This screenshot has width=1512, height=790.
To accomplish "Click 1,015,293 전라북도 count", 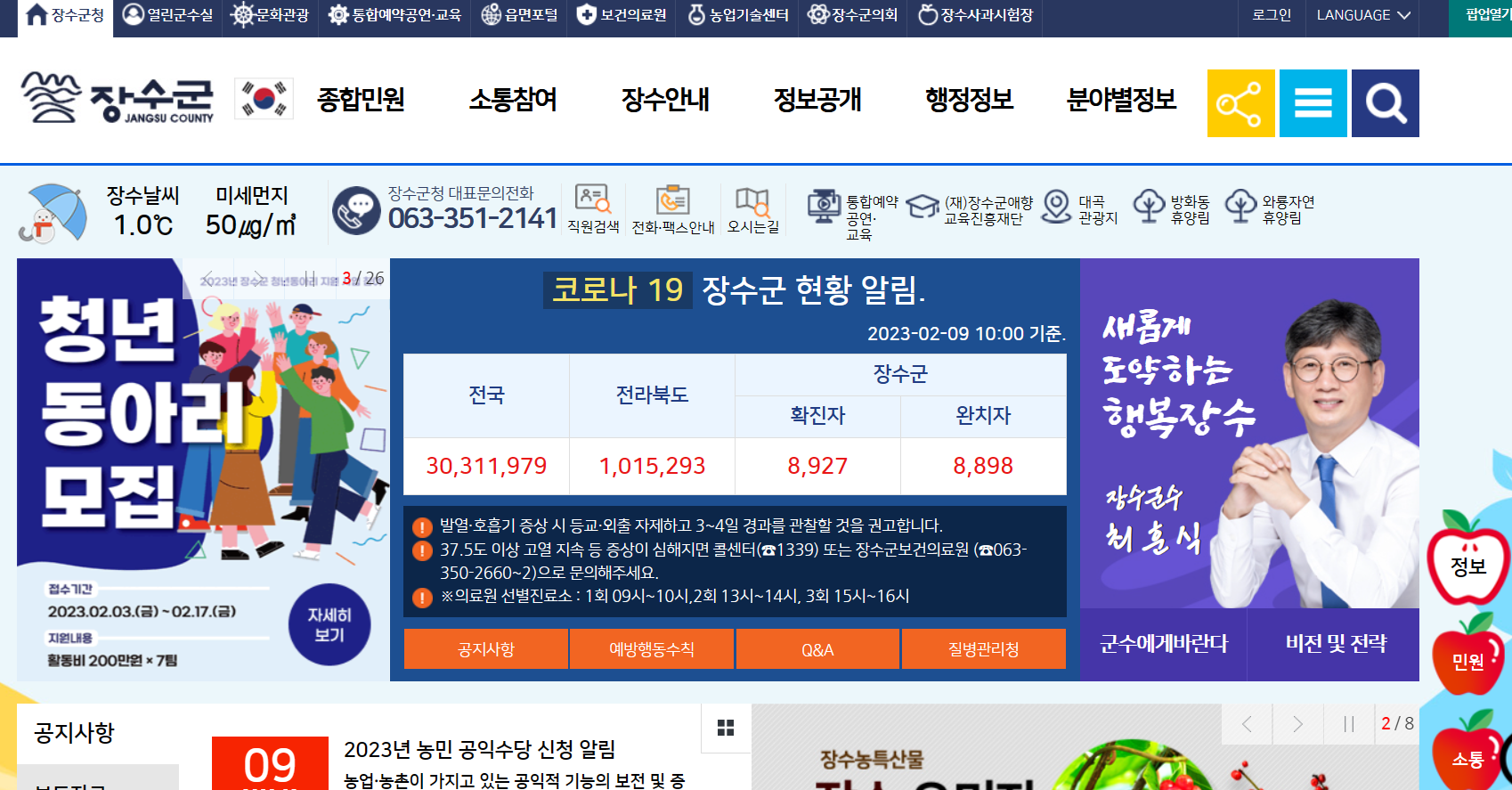I will (x=652, y=466).
